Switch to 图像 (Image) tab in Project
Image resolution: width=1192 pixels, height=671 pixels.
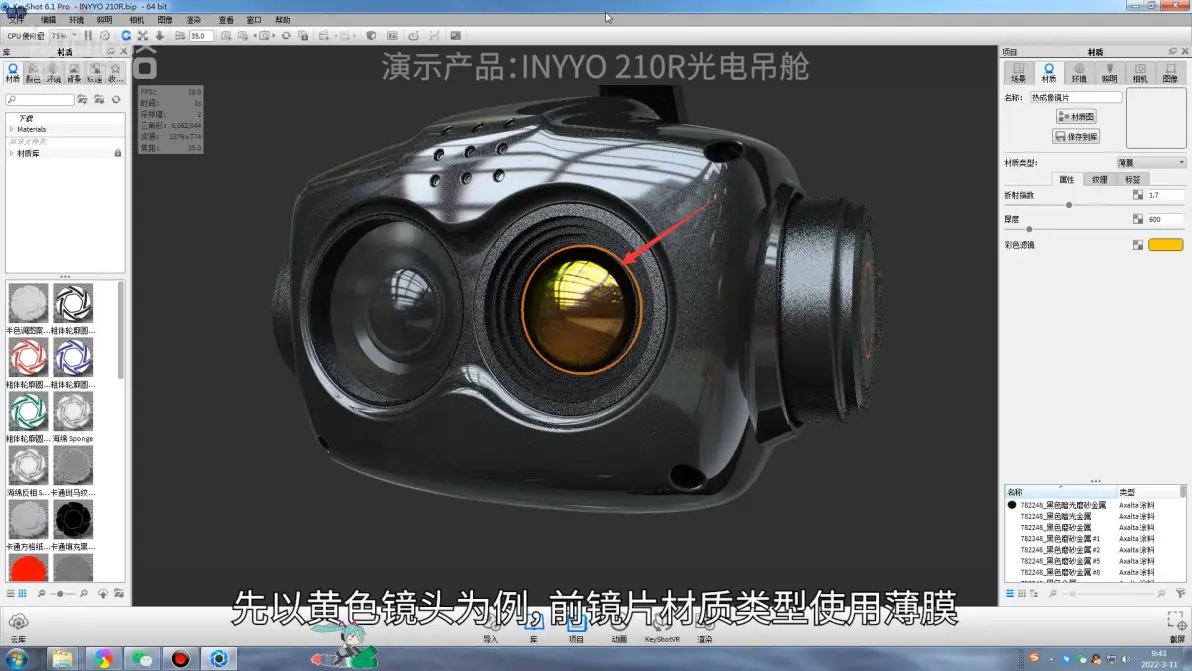point(1170,73)
